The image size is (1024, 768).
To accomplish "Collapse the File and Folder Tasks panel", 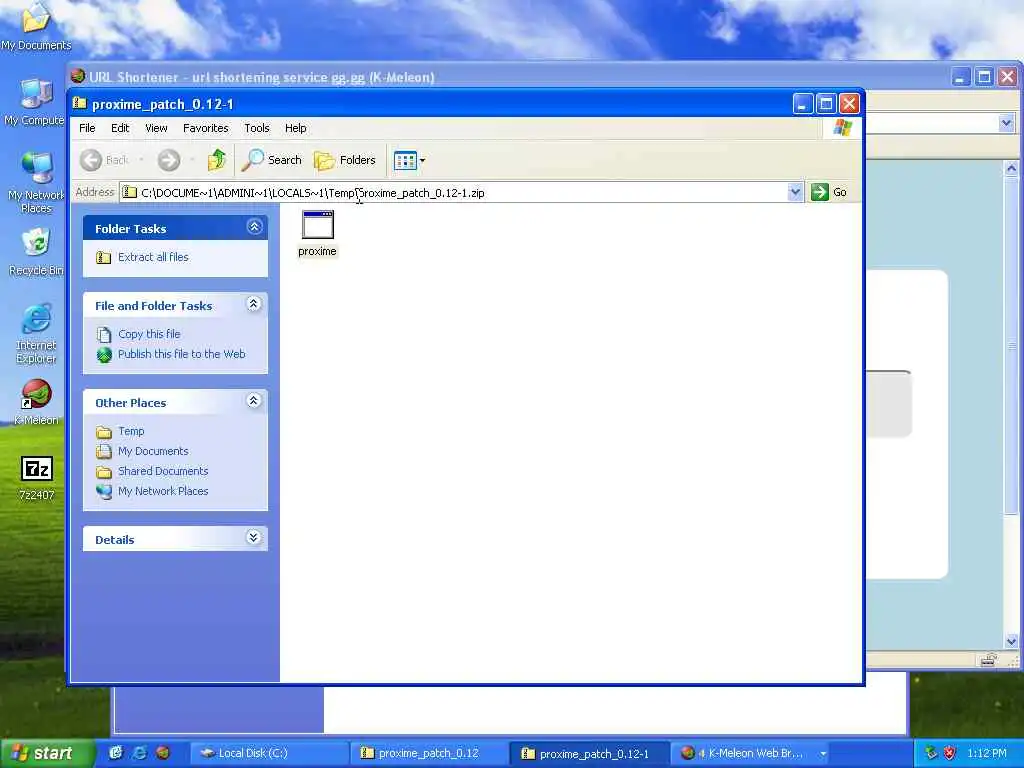I will point(254,304).
